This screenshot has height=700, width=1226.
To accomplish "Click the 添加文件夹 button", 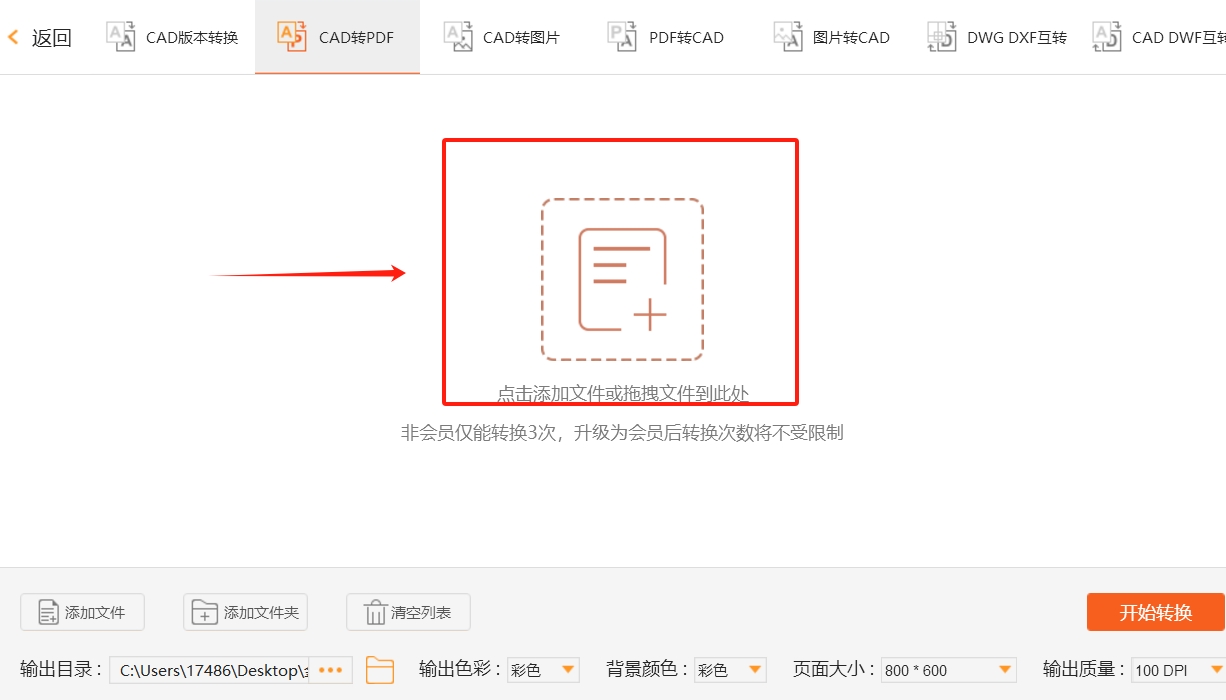I will (245, 612).
